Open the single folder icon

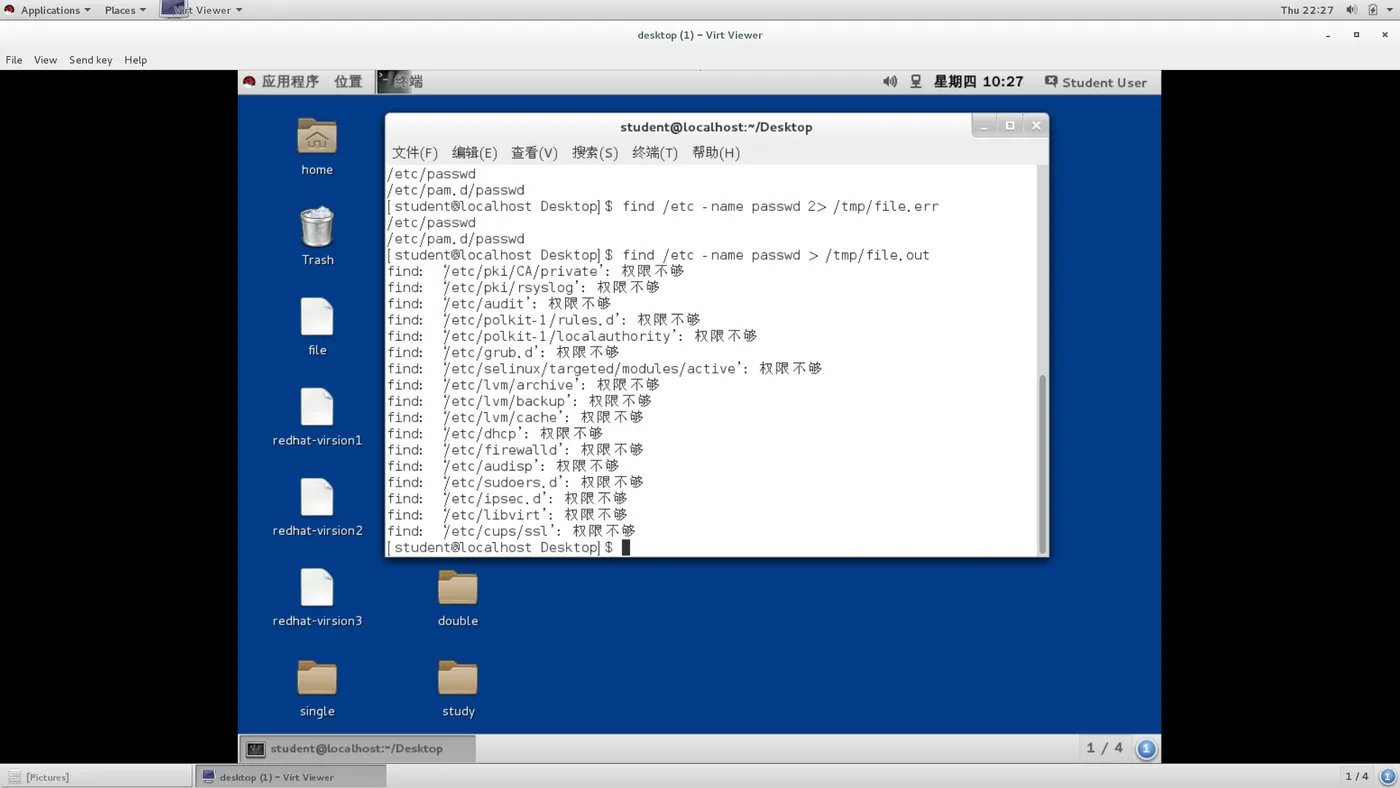[317, 678]
